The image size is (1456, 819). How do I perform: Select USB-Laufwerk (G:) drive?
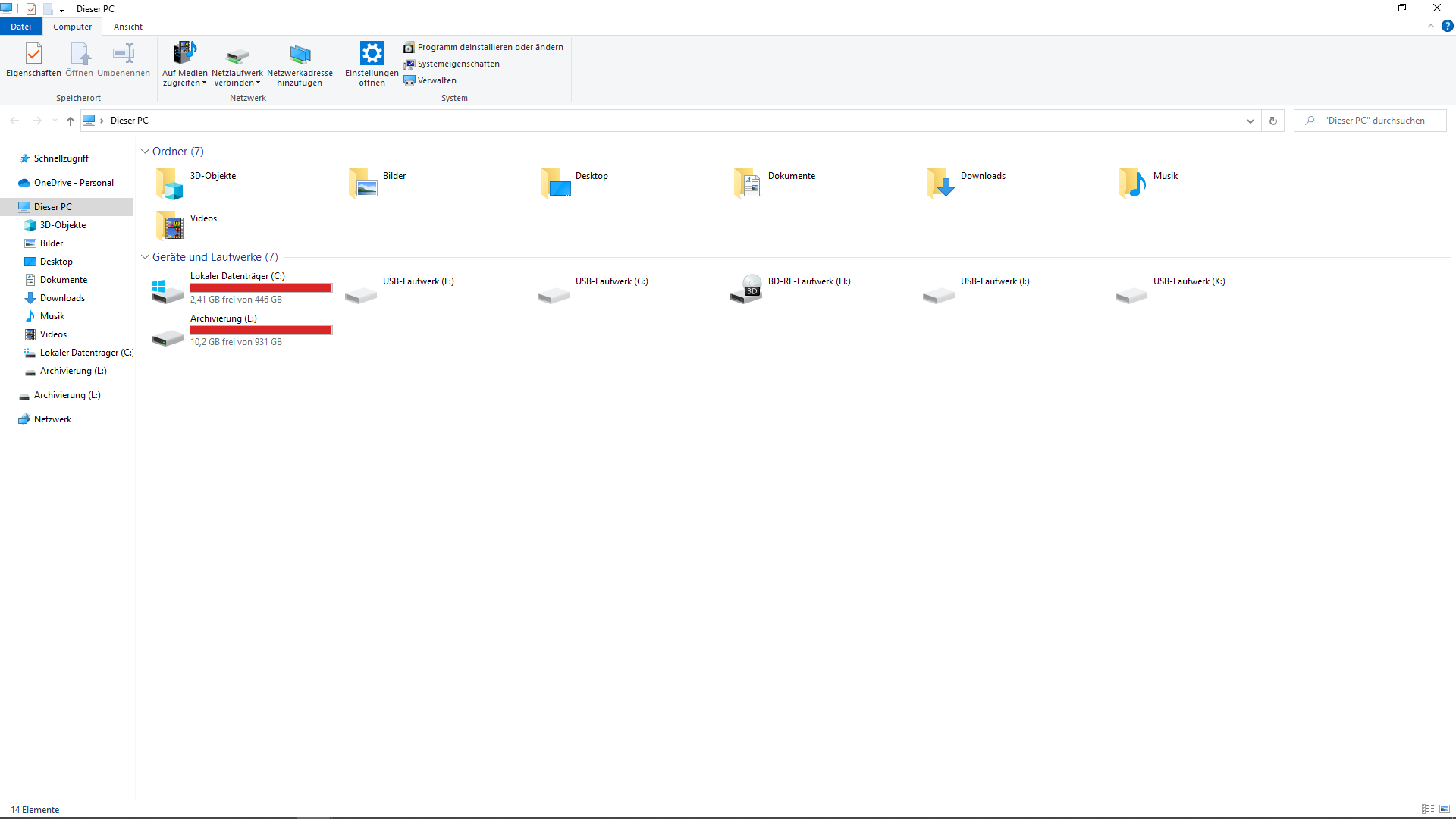[x=611, y=281]
